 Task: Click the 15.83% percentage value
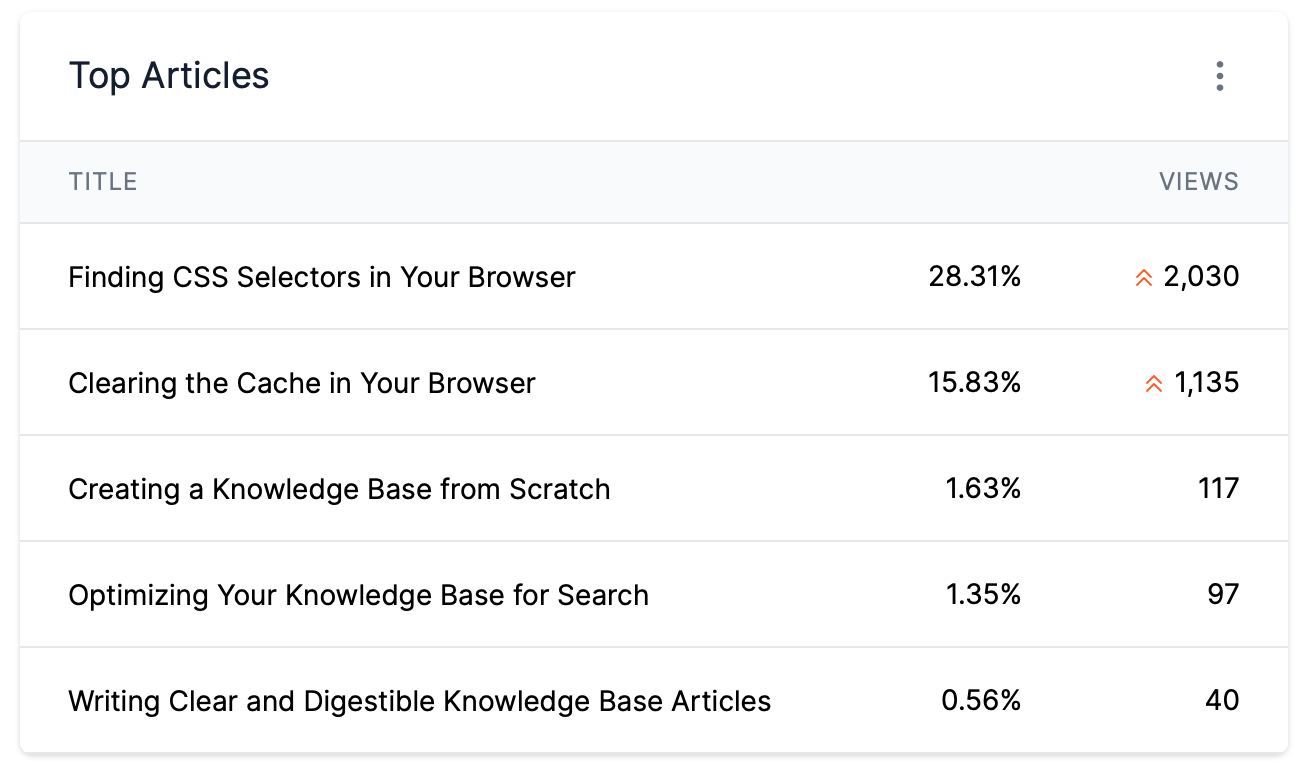pyautogui.click(x=975, y=383)
